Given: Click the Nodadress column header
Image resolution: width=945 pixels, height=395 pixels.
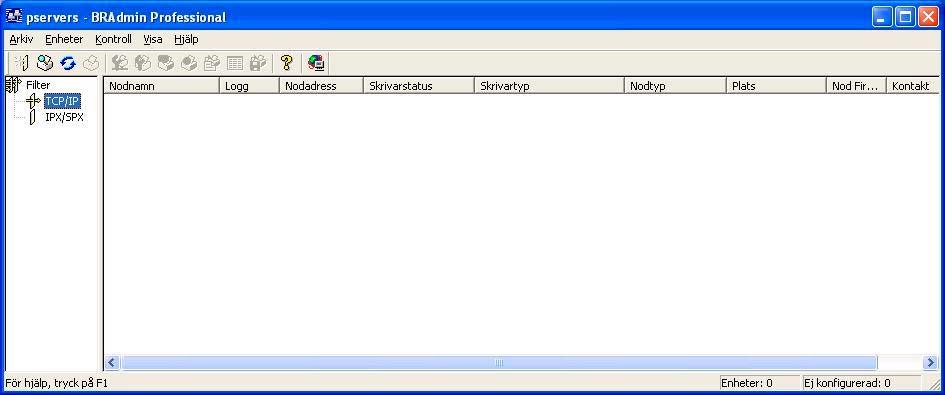Looking at the screenshot, I should coord(321,86).
